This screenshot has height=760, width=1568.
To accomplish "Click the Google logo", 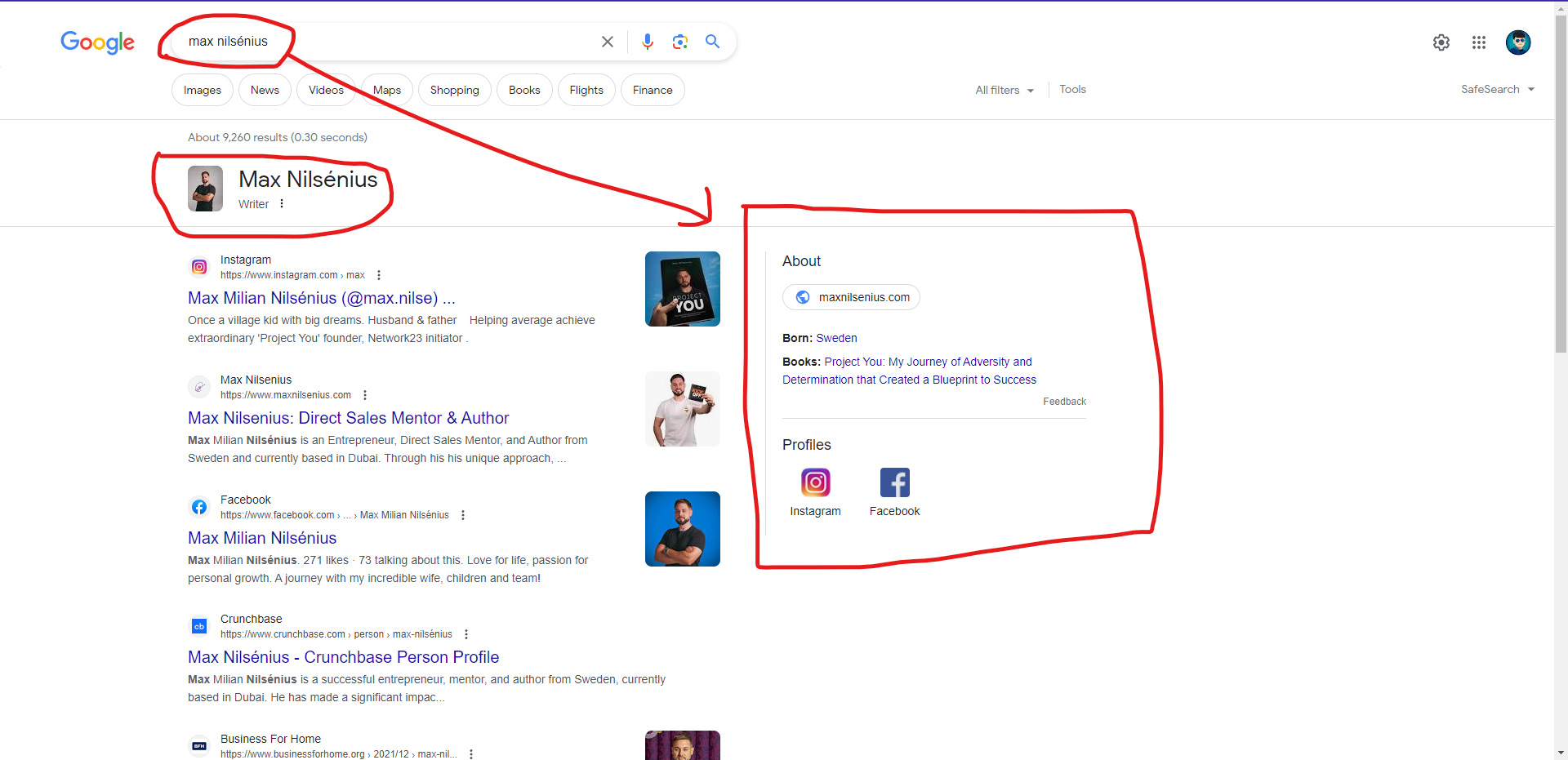I will click(x=97, y=43).
